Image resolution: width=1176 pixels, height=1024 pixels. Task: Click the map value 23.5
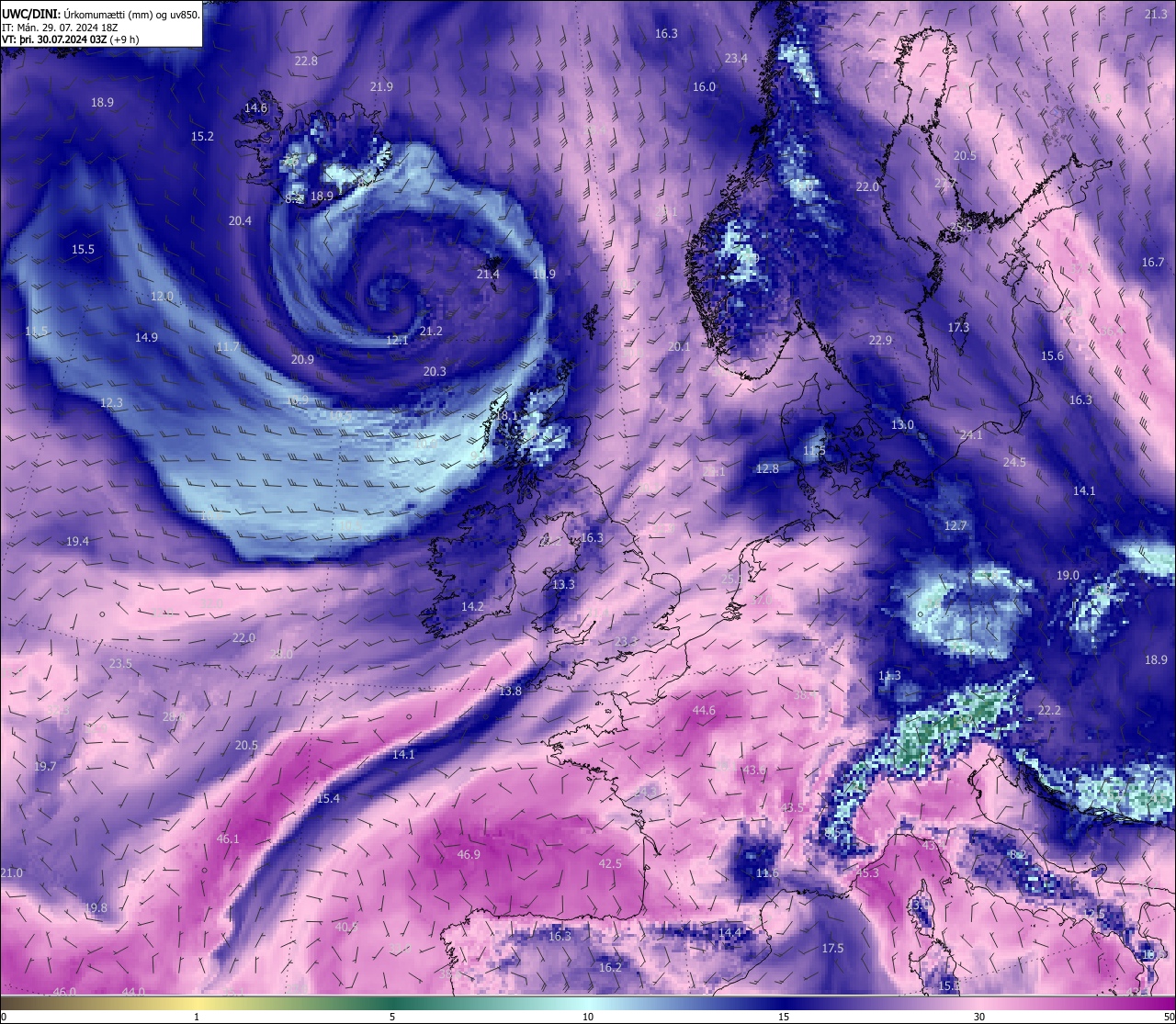click(120, 664)
